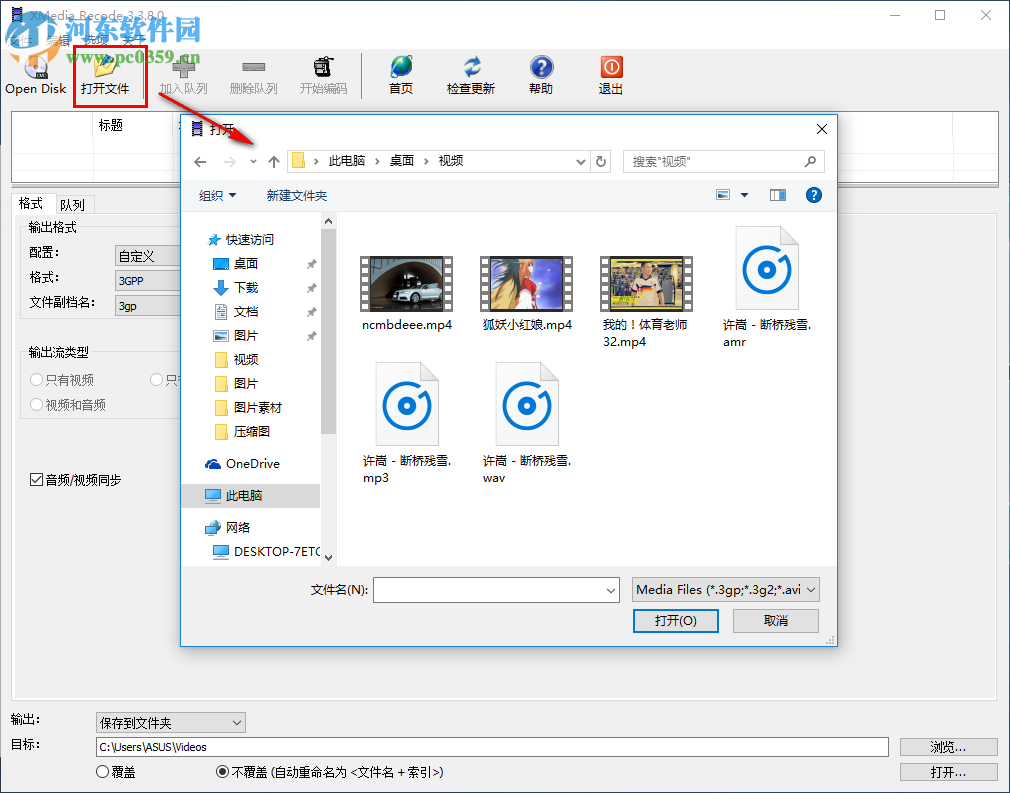Enable the 音频/视频同步 checkbox
The image size is (1010, 793).
tap(36, 479)
